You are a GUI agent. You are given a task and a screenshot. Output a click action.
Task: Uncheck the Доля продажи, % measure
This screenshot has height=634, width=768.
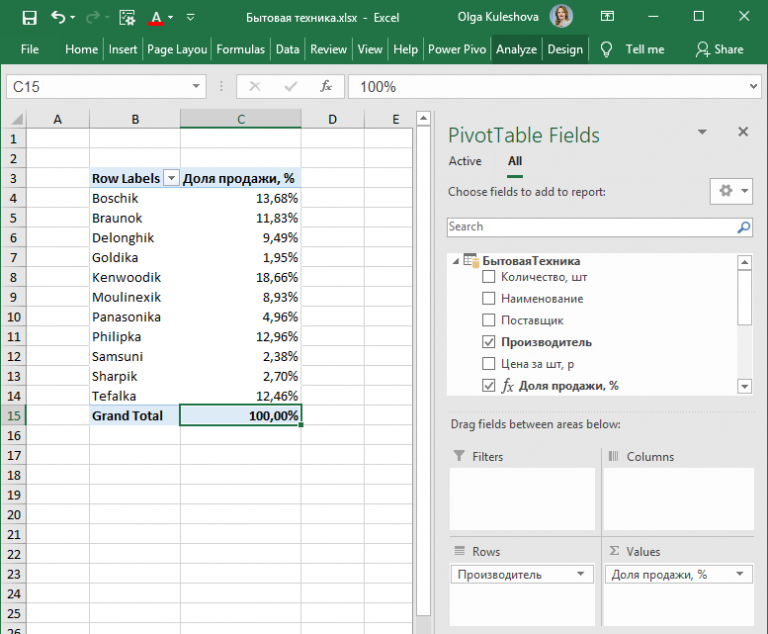click(488, 386)
